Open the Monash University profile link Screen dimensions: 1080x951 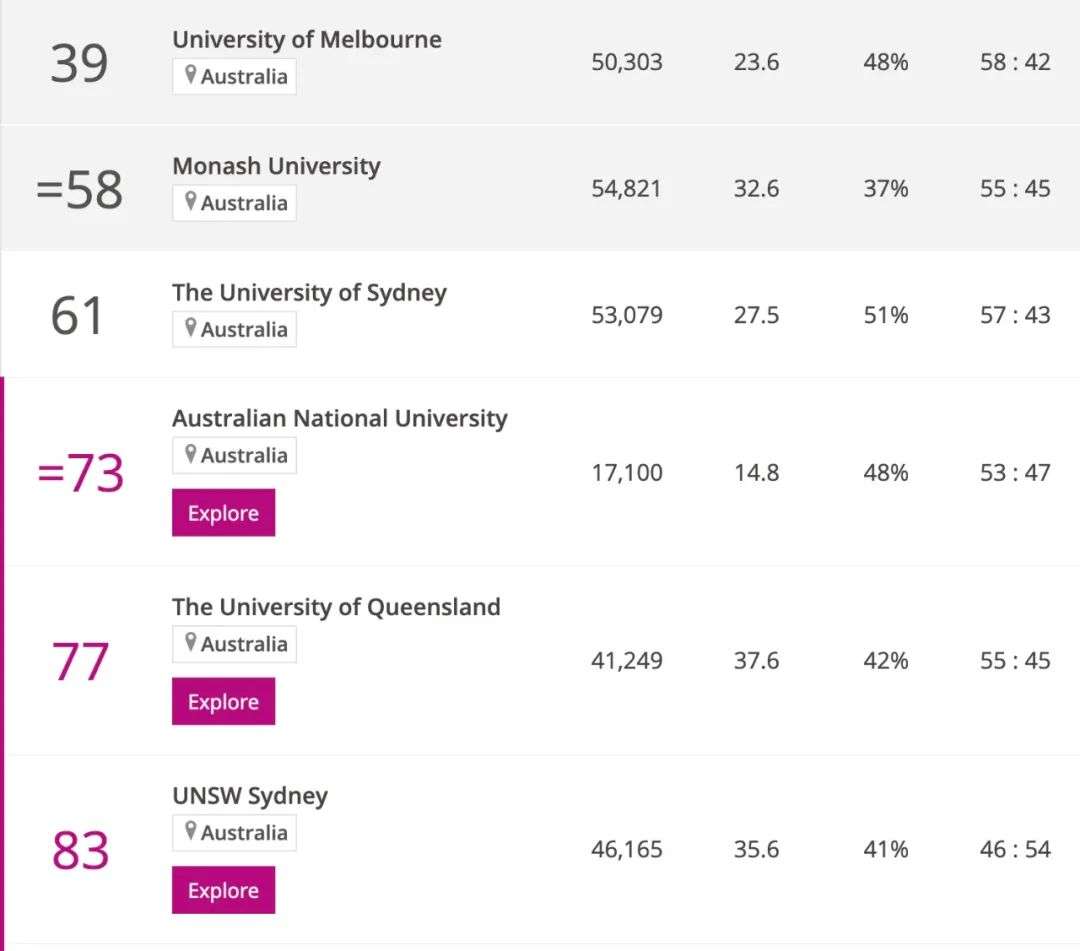276,166
